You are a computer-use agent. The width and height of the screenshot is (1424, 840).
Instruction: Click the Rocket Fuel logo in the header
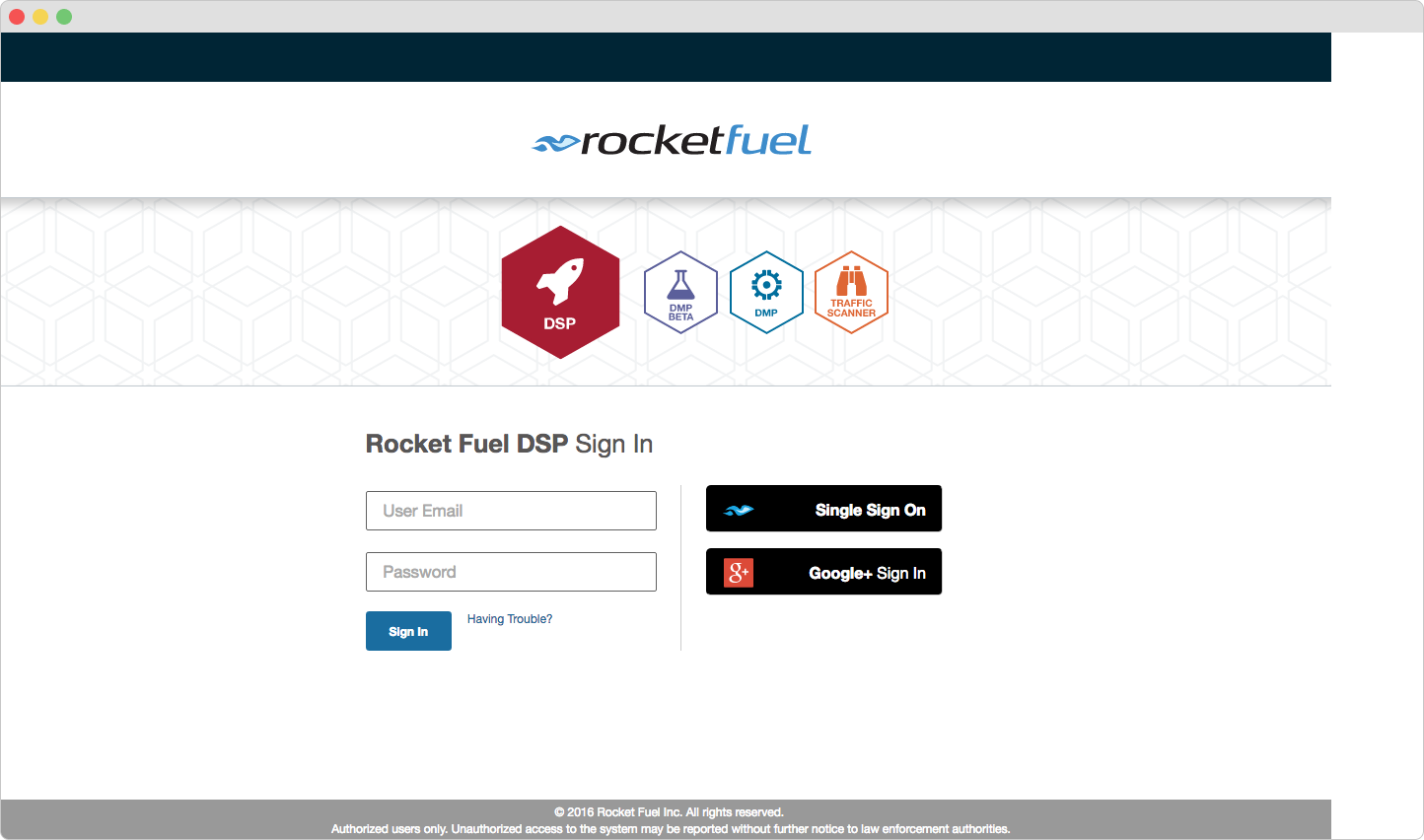point(672,140)
